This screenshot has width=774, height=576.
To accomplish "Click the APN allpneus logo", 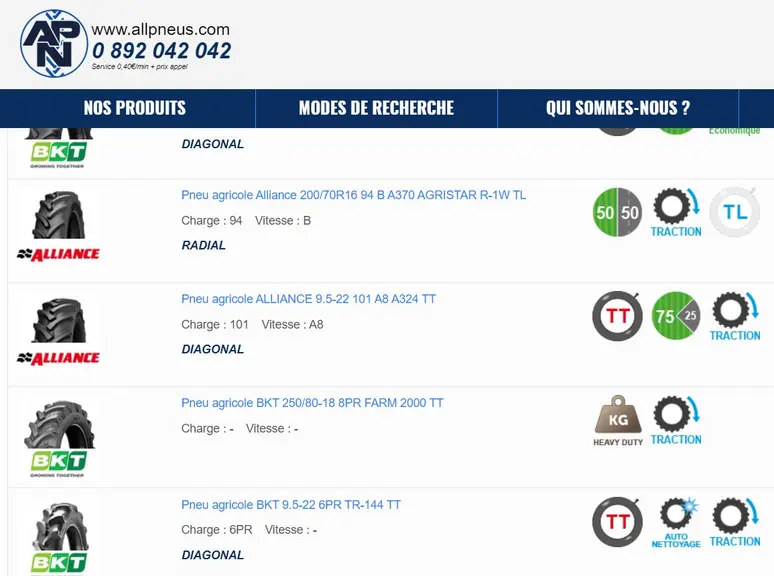I will point(54,43).
